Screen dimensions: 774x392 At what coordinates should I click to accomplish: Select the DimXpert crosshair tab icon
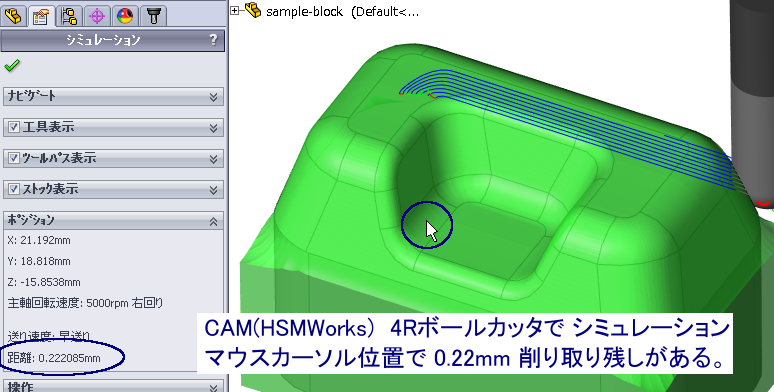97,16
